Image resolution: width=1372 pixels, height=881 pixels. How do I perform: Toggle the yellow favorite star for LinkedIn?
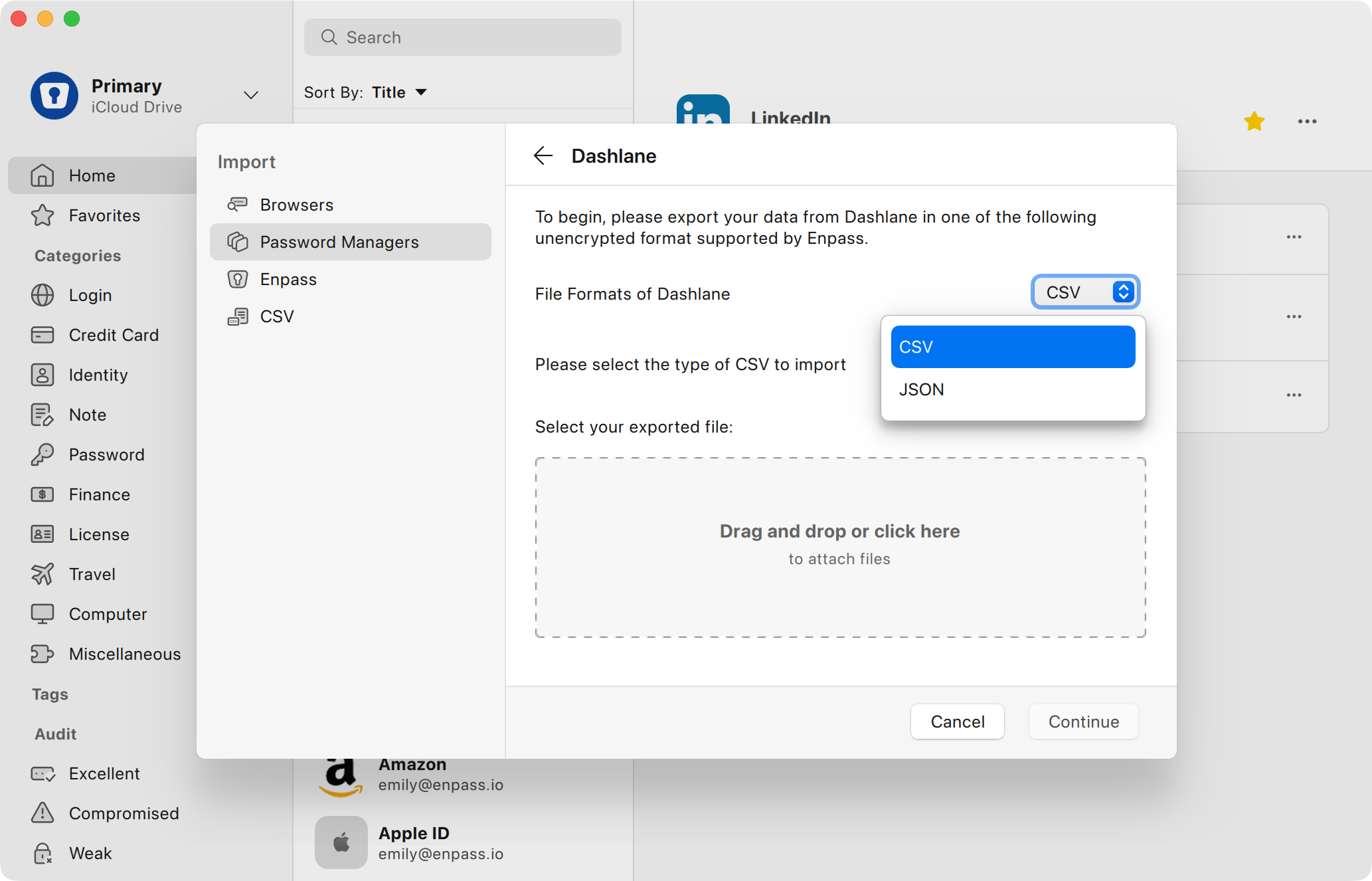point(1254,121)
